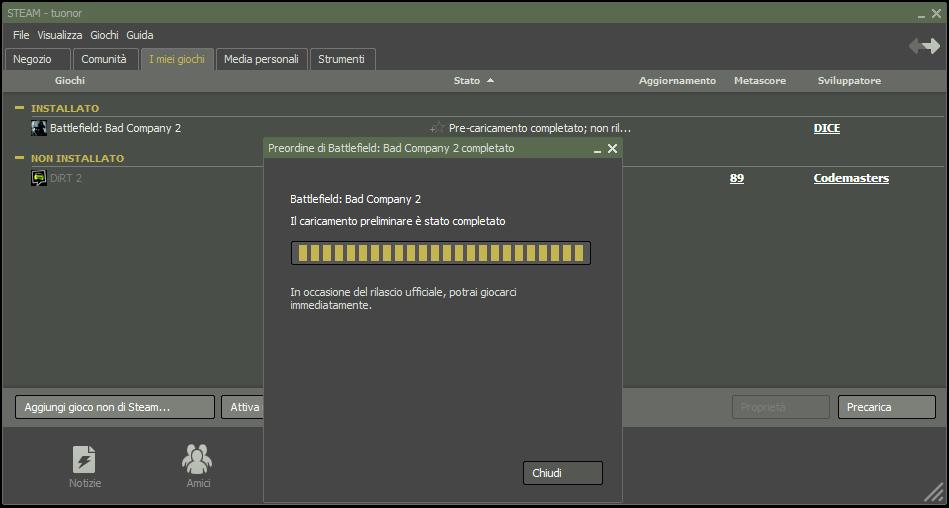Screen dimensions: 949x508
Task: Click the Preordine dialog title bar
Action: click(442, 148)
